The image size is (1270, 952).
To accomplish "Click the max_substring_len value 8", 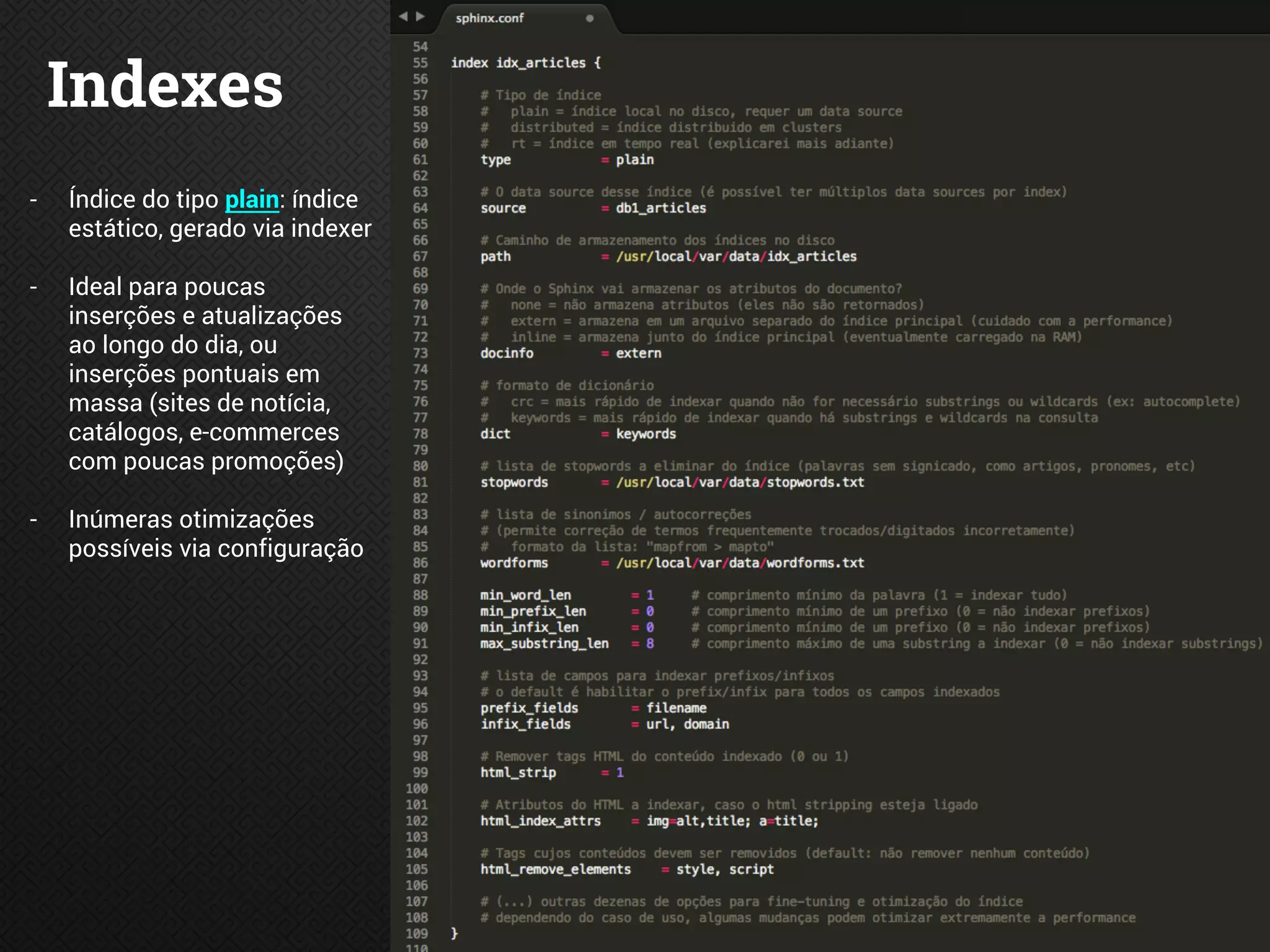I will [650, 643].
